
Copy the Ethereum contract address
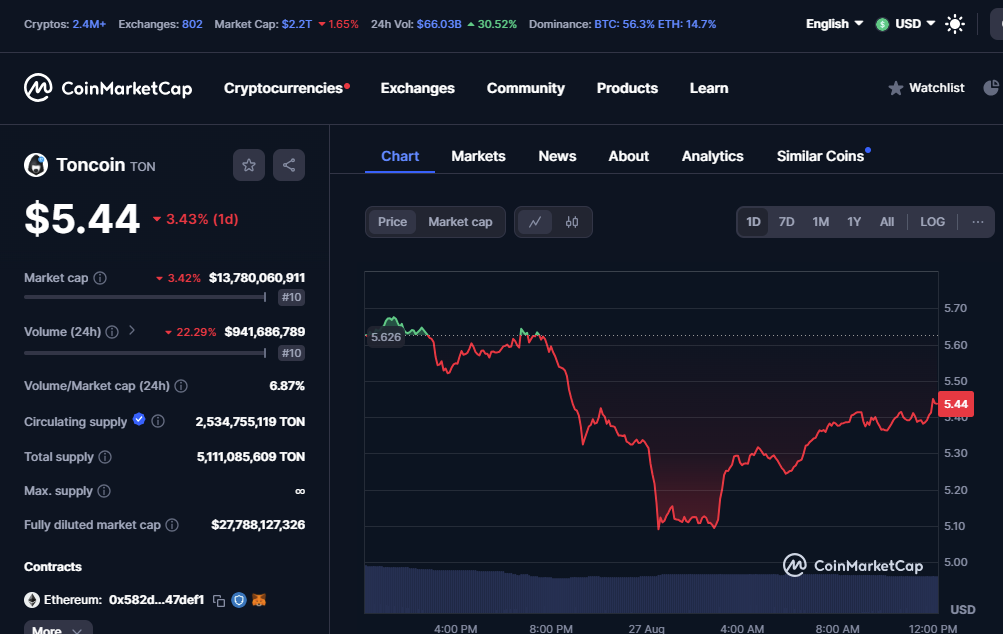pos(219,600)
